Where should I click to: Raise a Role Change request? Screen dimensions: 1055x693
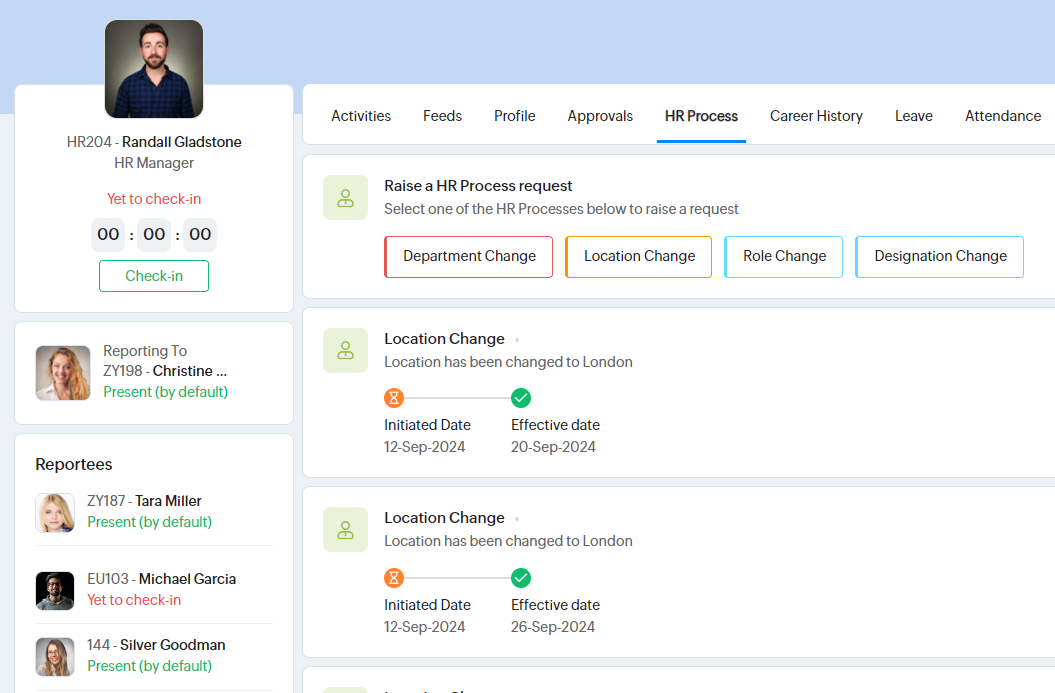[783, 256]
